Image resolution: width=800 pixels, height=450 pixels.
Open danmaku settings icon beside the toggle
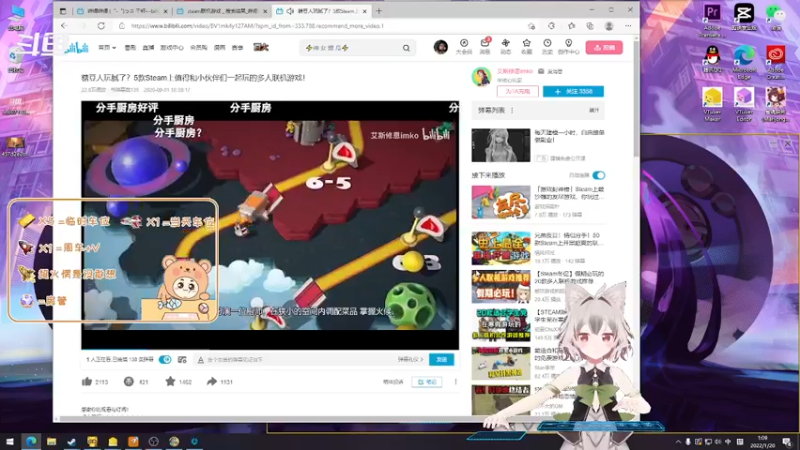182,360
